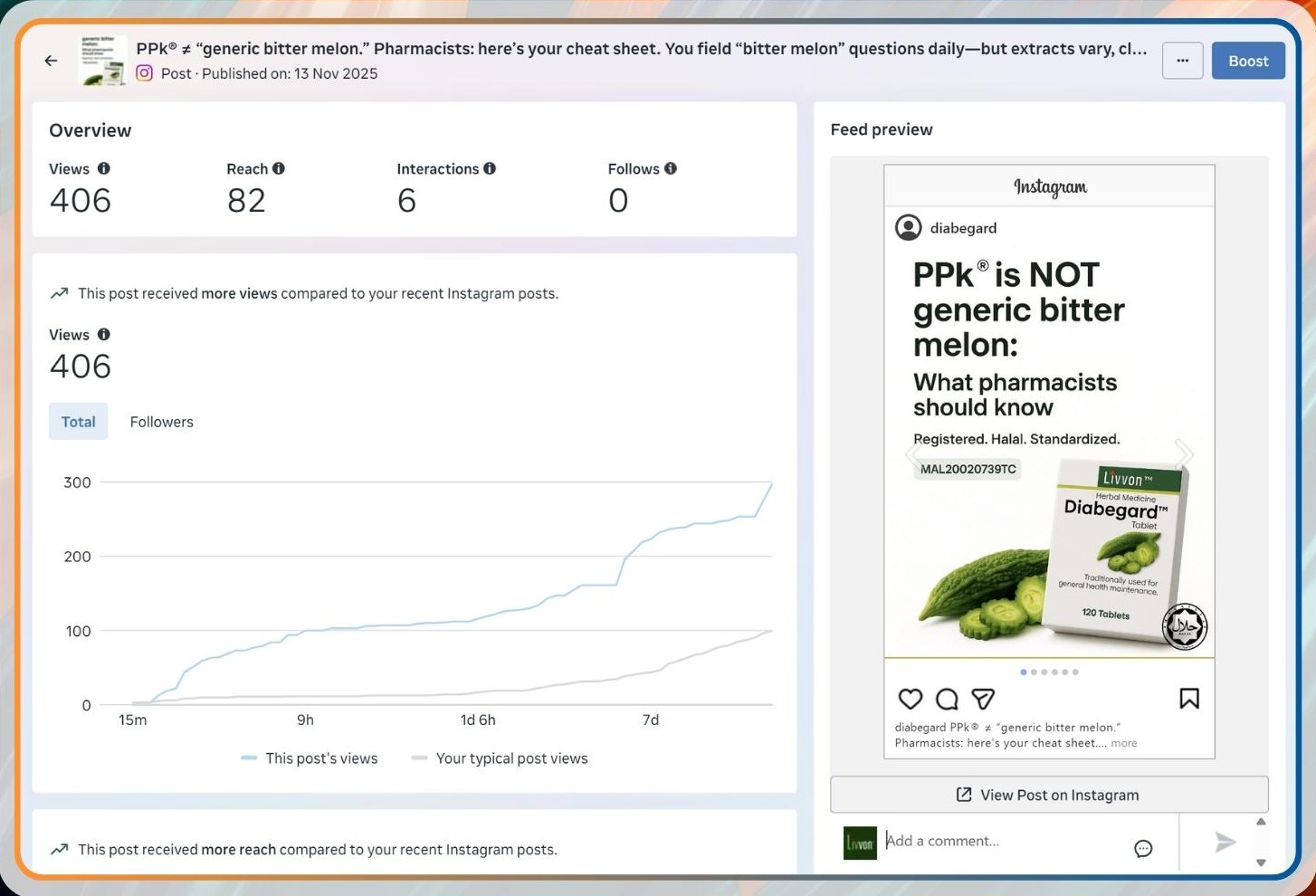Go to next carousel image with right chevron

1184,453
